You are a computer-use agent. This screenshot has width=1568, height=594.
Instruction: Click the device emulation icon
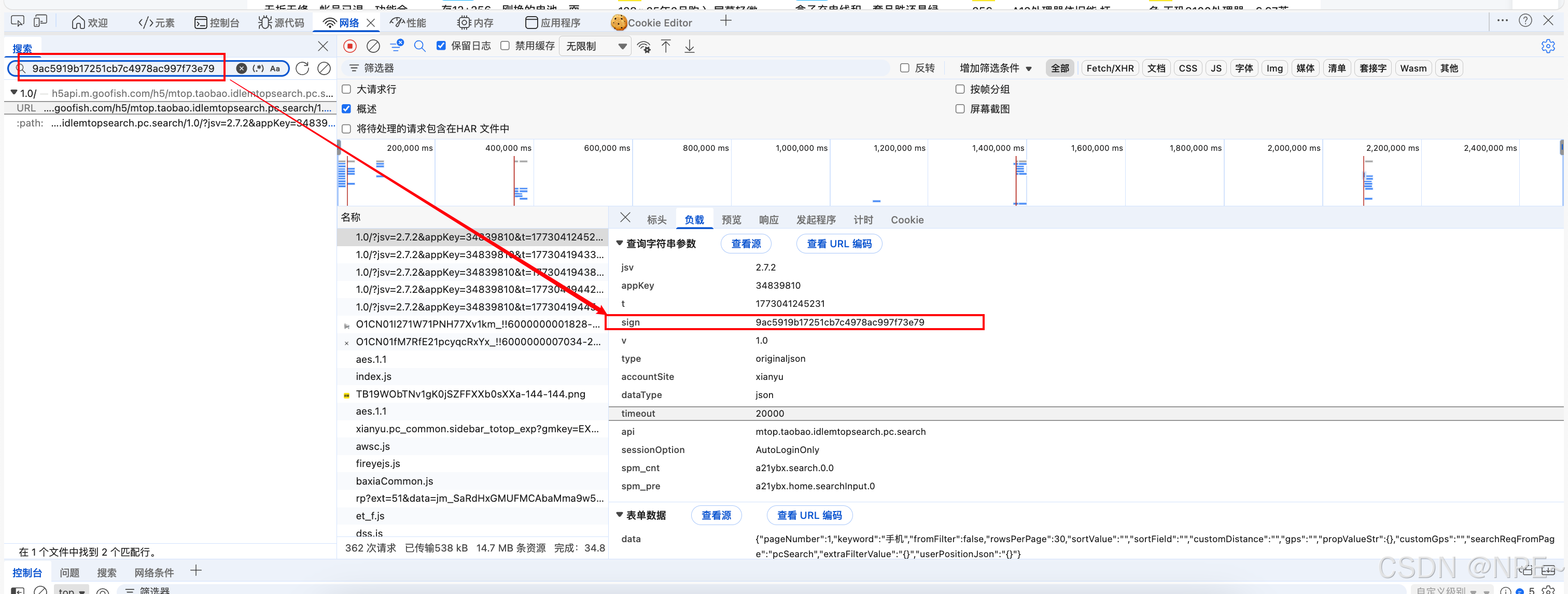40,22
